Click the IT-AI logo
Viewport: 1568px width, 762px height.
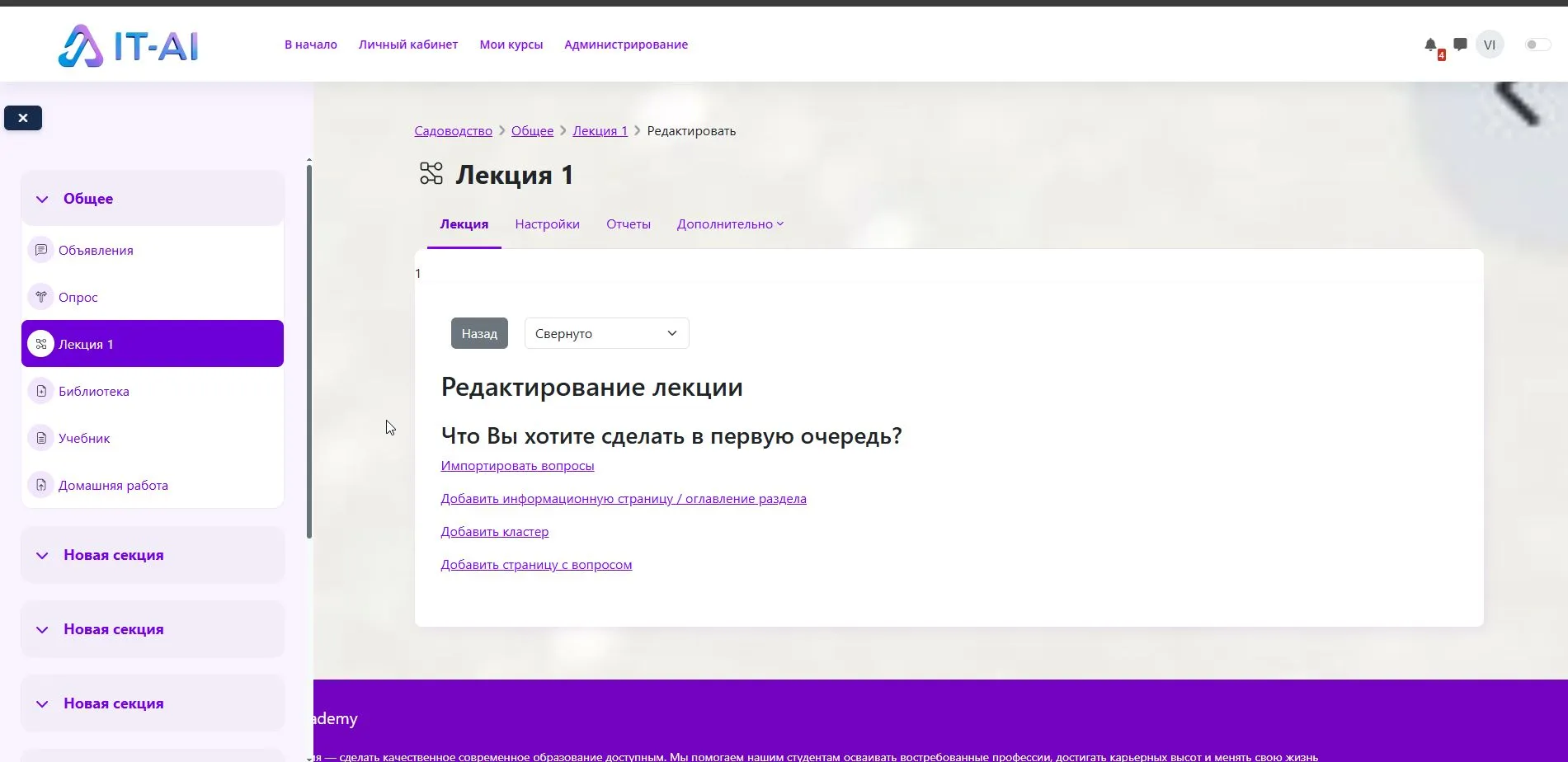(128, 45)
